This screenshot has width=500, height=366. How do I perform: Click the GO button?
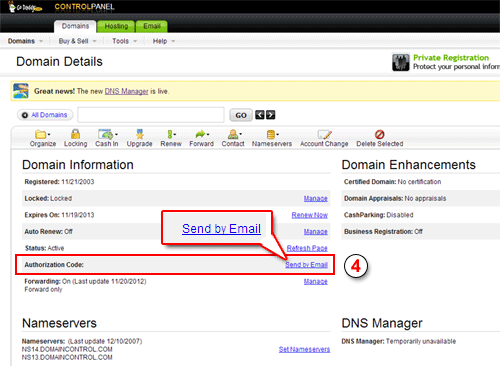coord(241,115)
